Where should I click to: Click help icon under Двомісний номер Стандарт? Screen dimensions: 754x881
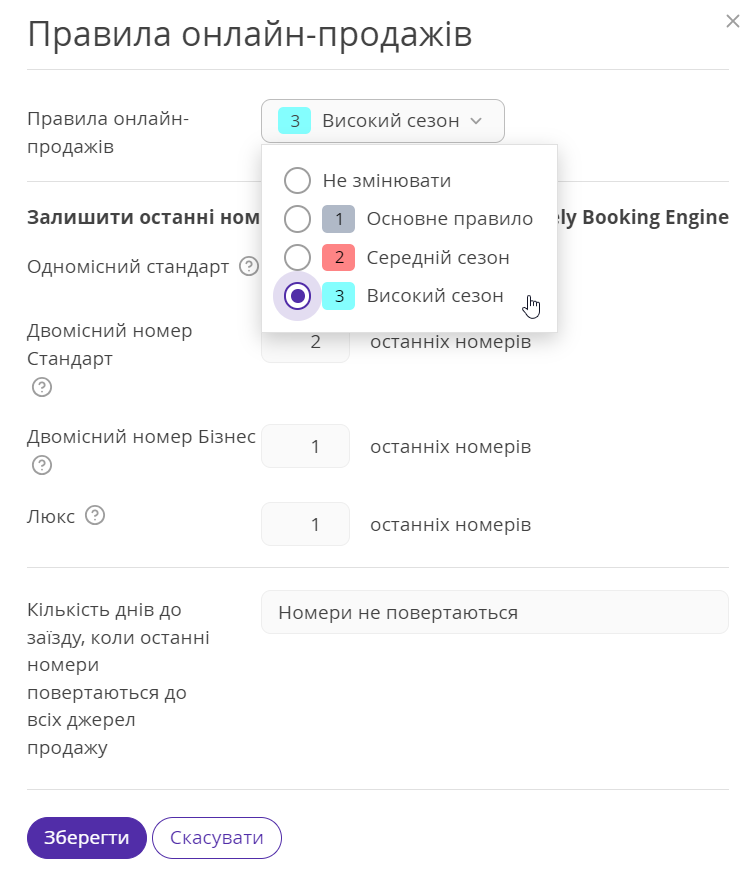pyautogui.click(x=42, y=387)
